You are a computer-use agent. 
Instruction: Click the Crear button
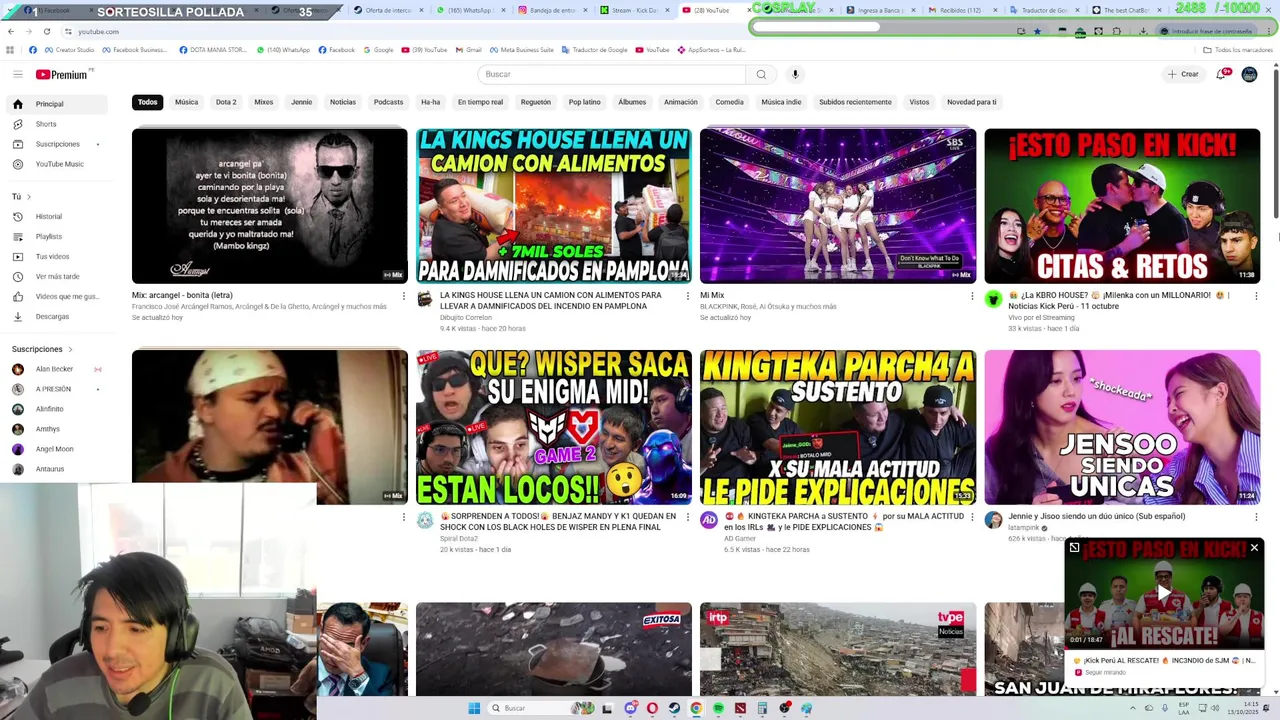coord(1183,74)
